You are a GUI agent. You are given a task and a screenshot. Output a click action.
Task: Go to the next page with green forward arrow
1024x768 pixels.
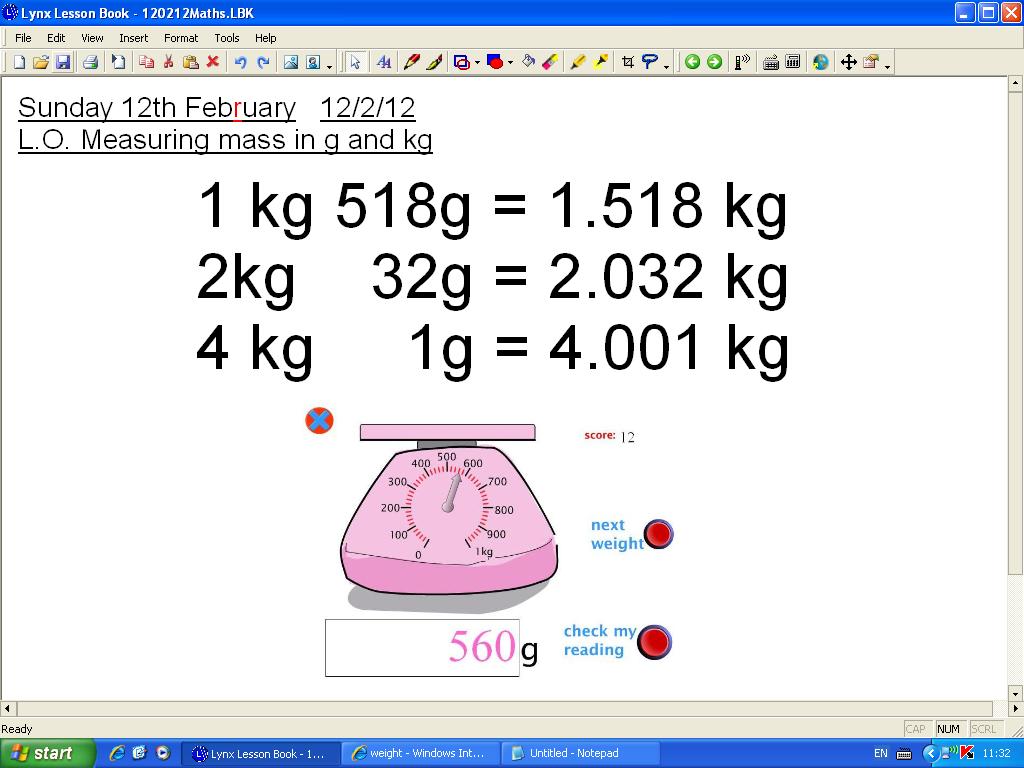pyautogui.click(x=714, y=62)
